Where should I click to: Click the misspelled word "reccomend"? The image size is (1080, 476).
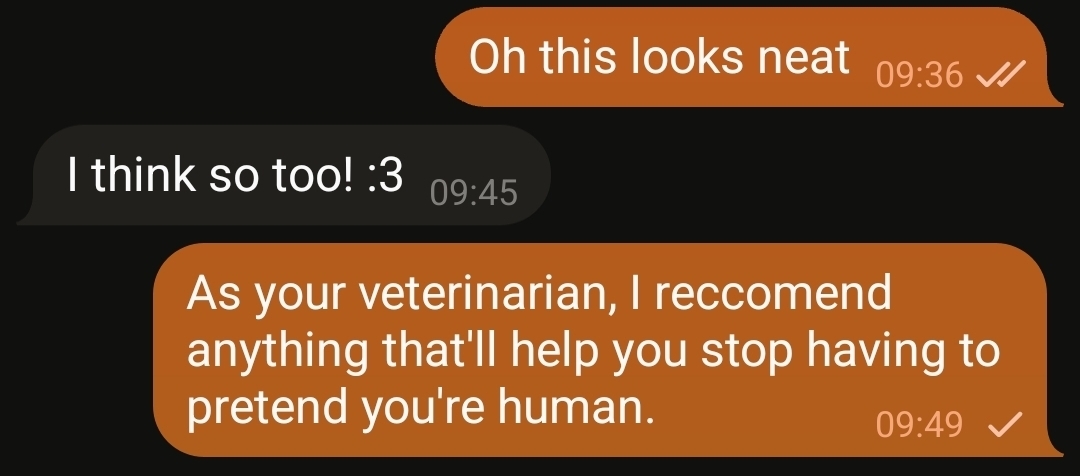pyautogui.click(x=772, y=293)
